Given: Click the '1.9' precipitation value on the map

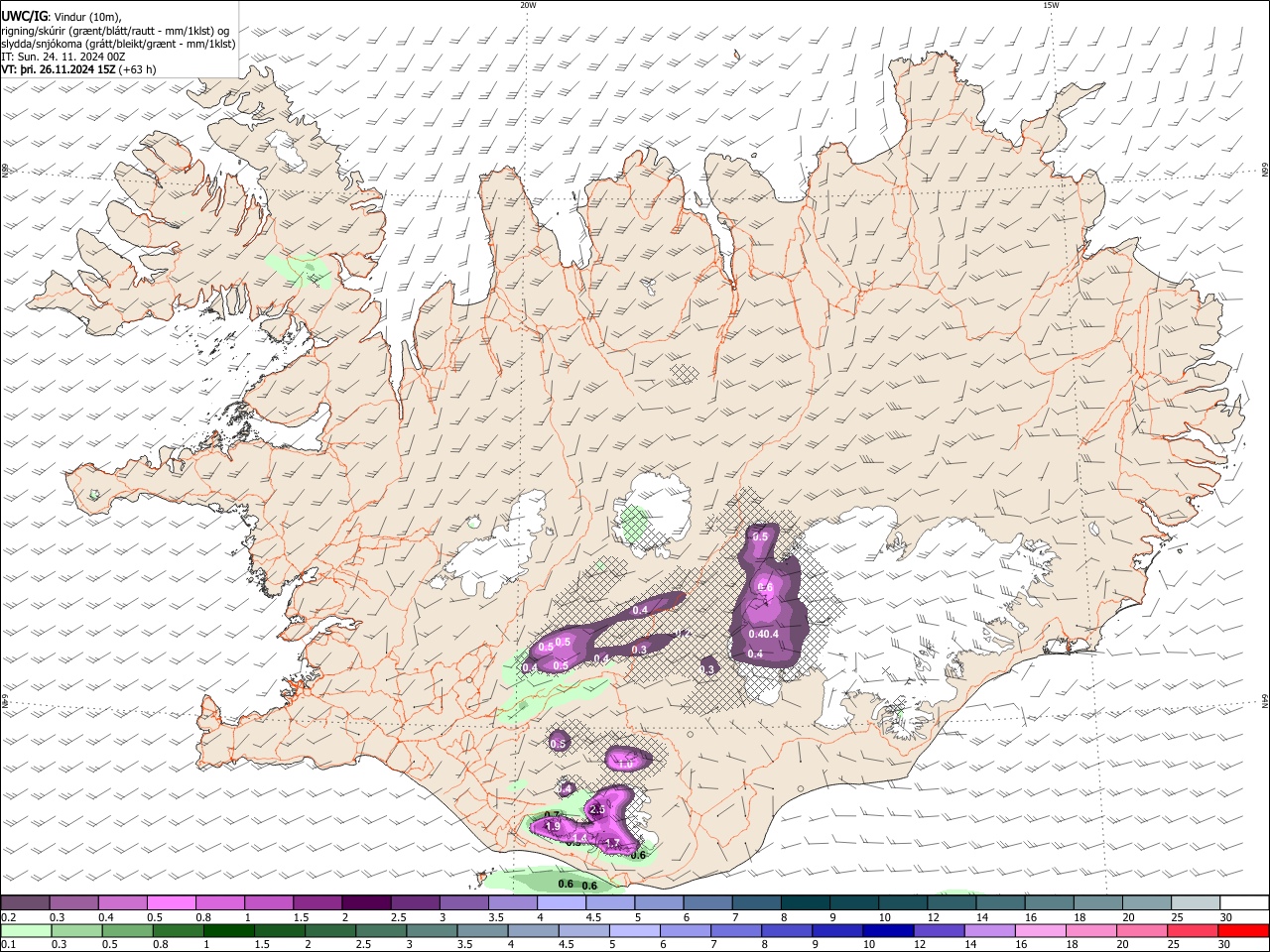Looking at the screenshot, I should pos(553,826).
